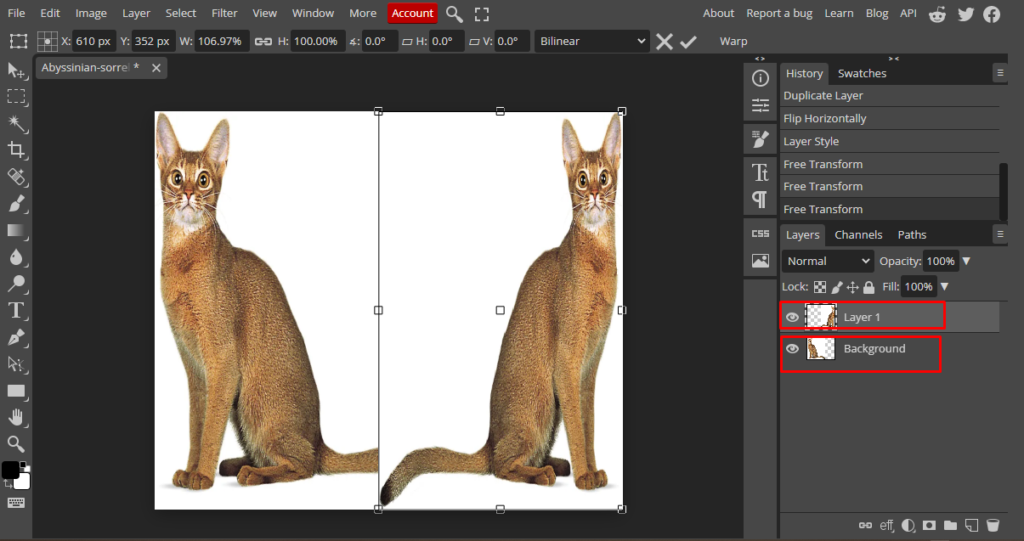Screen dimensions: 1024x541
Task: Open the Reddit link icon
Action: [x=937, y=14]
